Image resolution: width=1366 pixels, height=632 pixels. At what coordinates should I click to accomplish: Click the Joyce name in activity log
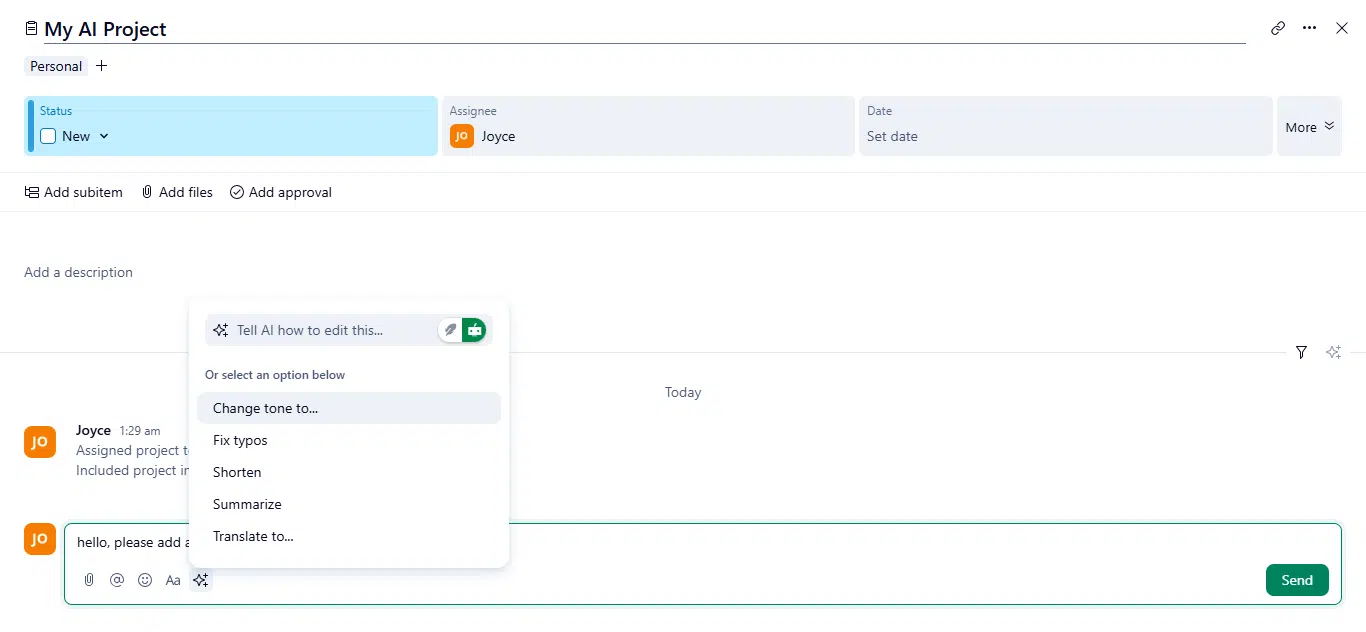coord(93,430)
